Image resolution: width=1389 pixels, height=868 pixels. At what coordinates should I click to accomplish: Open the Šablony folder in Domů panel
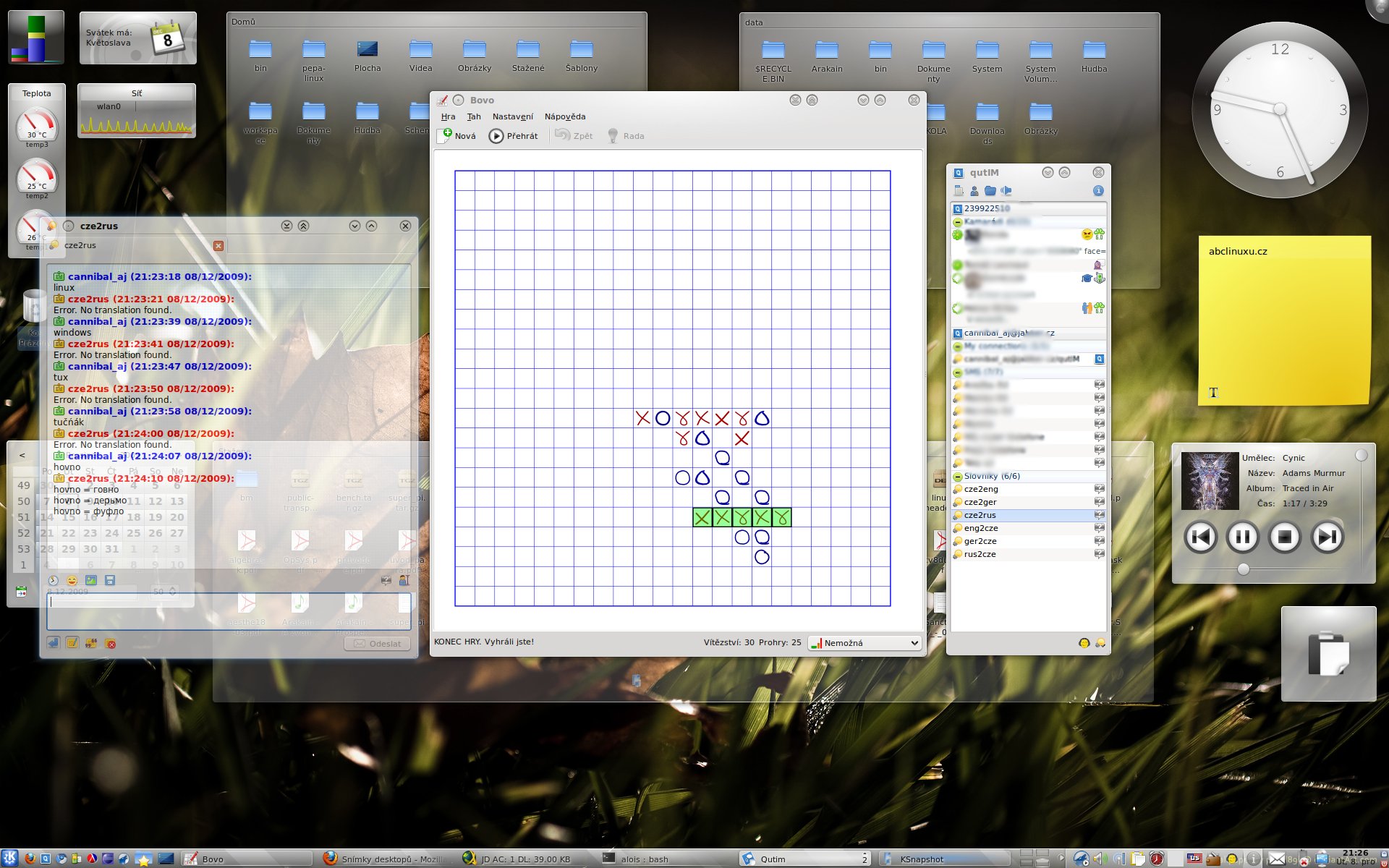(582, 56)
